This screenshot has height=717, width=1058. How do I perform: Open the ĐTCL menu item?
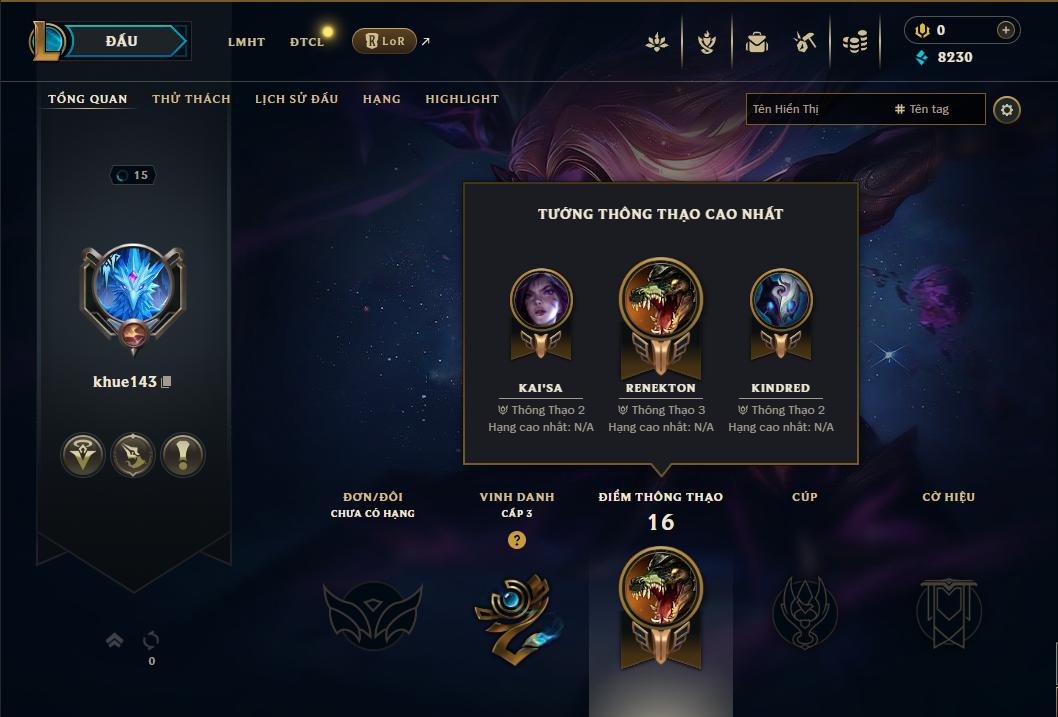click(307, 42)
